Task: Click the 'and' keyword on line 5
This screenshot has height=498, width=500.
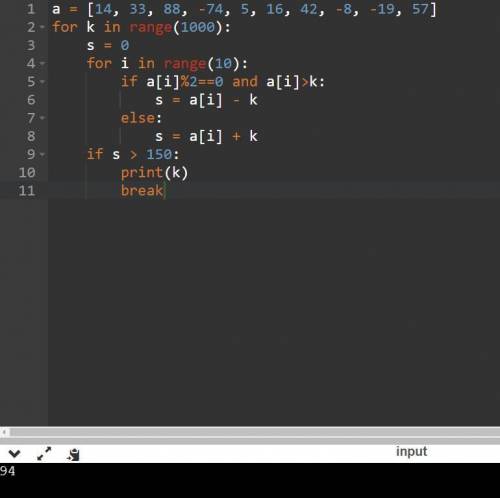Action: (245, 82)
